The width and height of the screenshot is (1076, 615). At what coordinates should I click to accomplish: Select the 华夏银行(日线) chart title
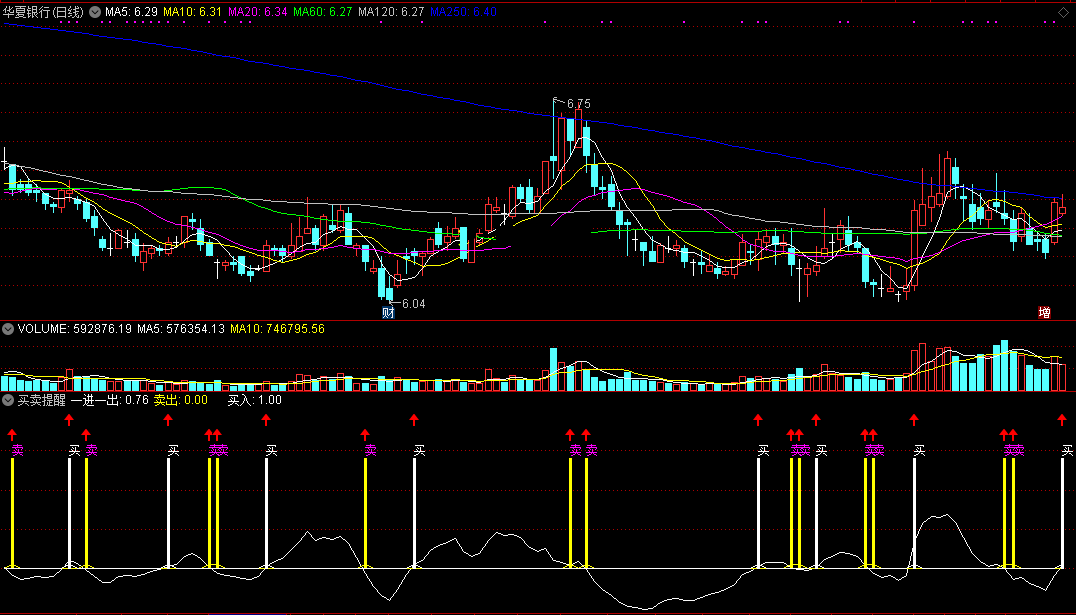[x=43, y=12]
